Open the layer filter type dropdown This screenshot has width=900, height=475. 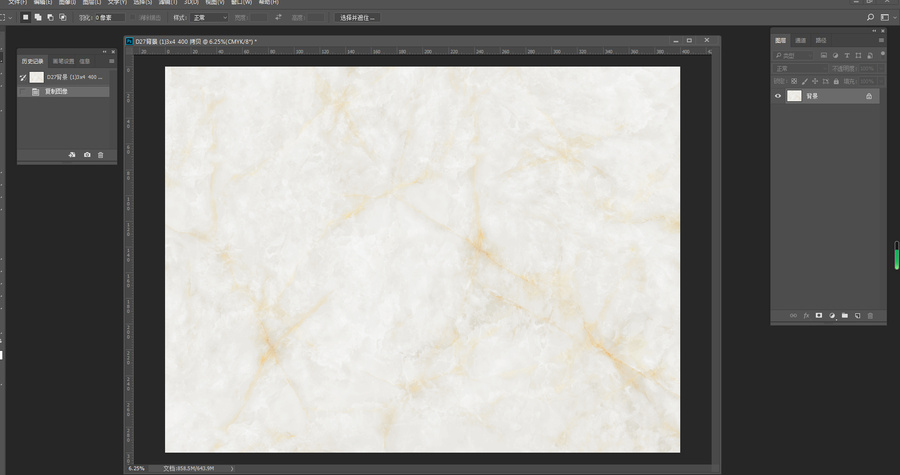pyautogui.click(x=794, y=56)
